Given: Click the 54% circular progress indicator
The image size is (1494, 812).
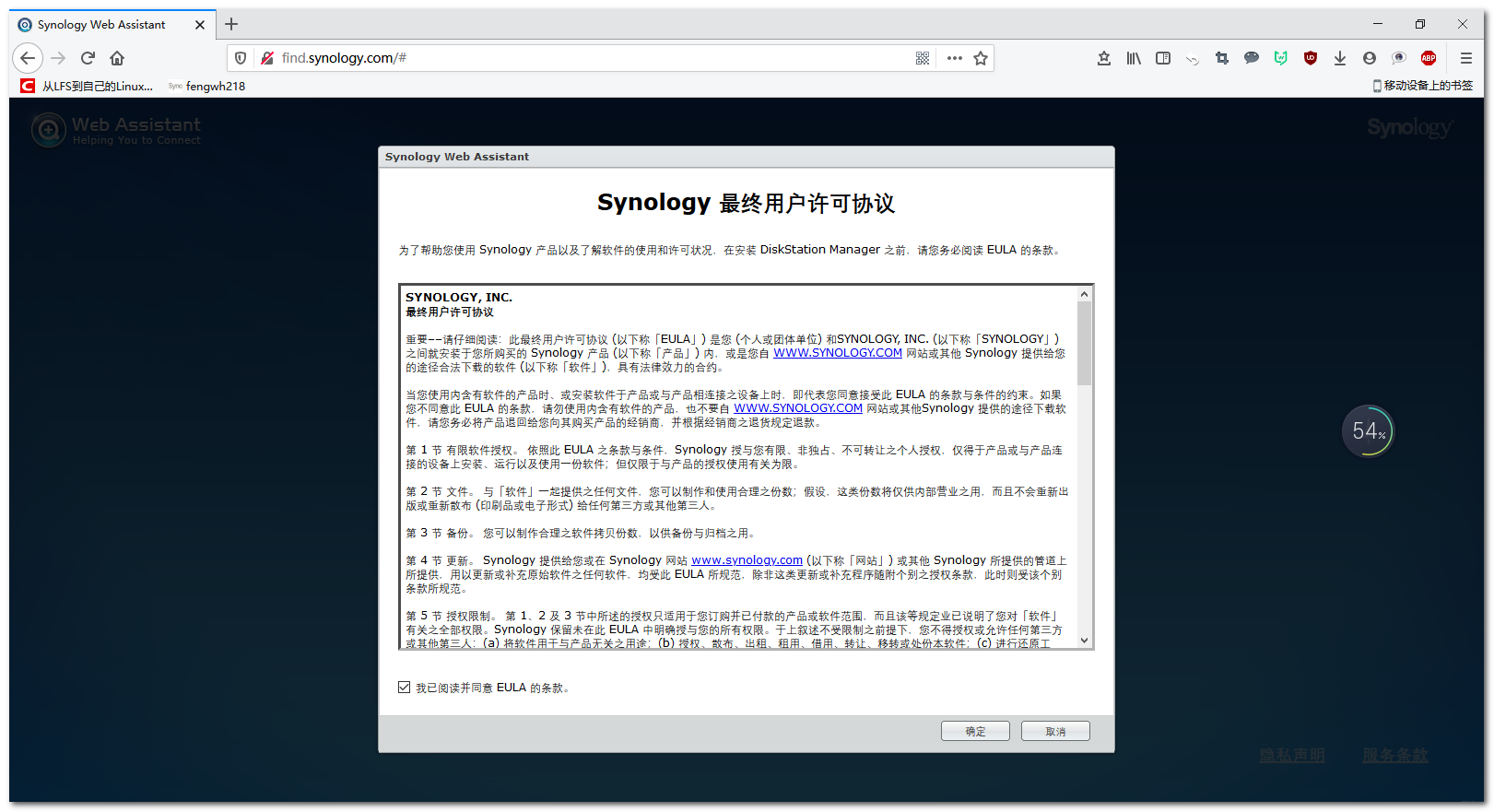Looking at the screenshot, I should (x=1369, y=430).
